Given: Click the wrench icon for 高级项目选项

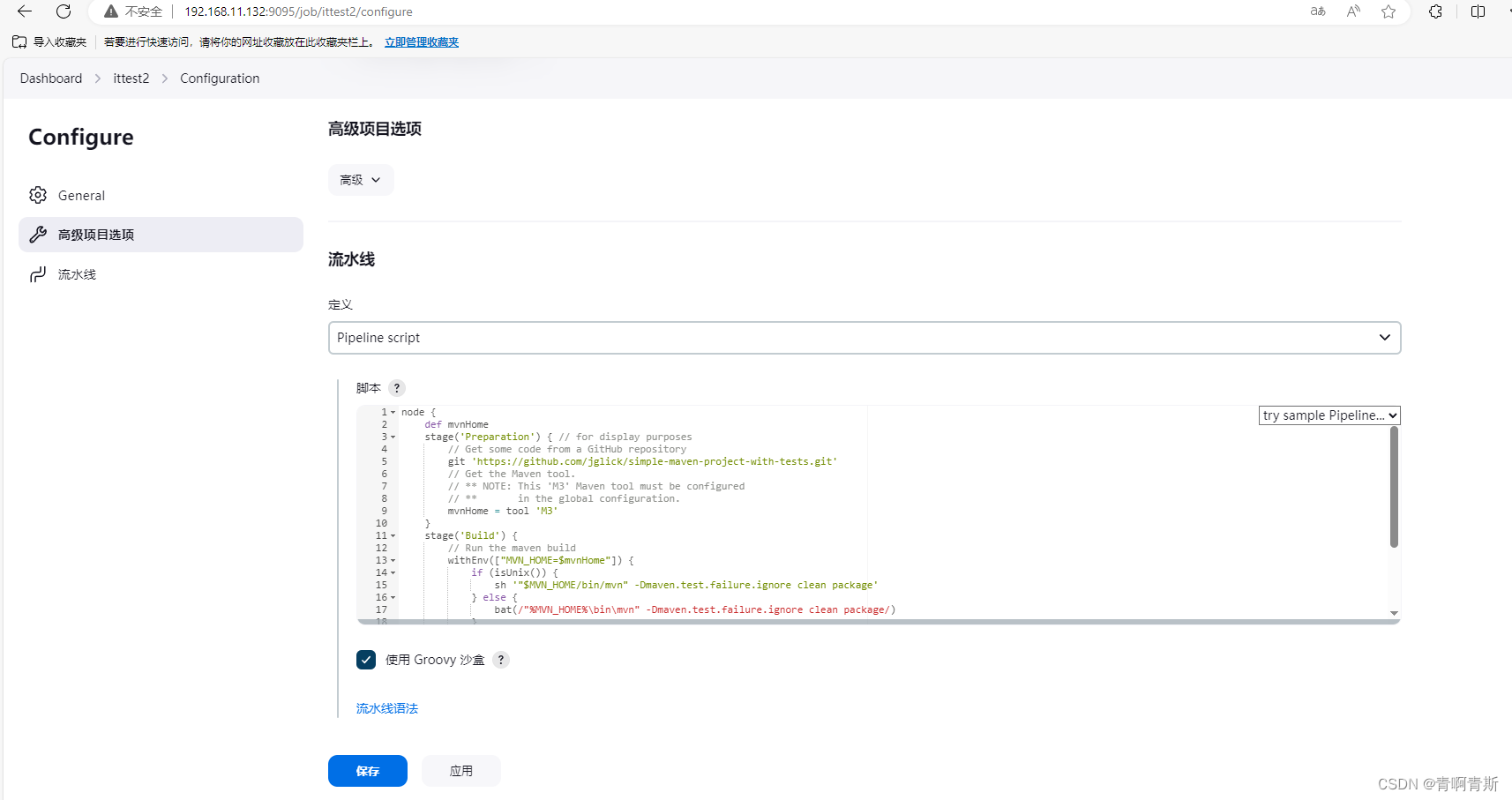Looking at the screenshot, I should [38, 235].
